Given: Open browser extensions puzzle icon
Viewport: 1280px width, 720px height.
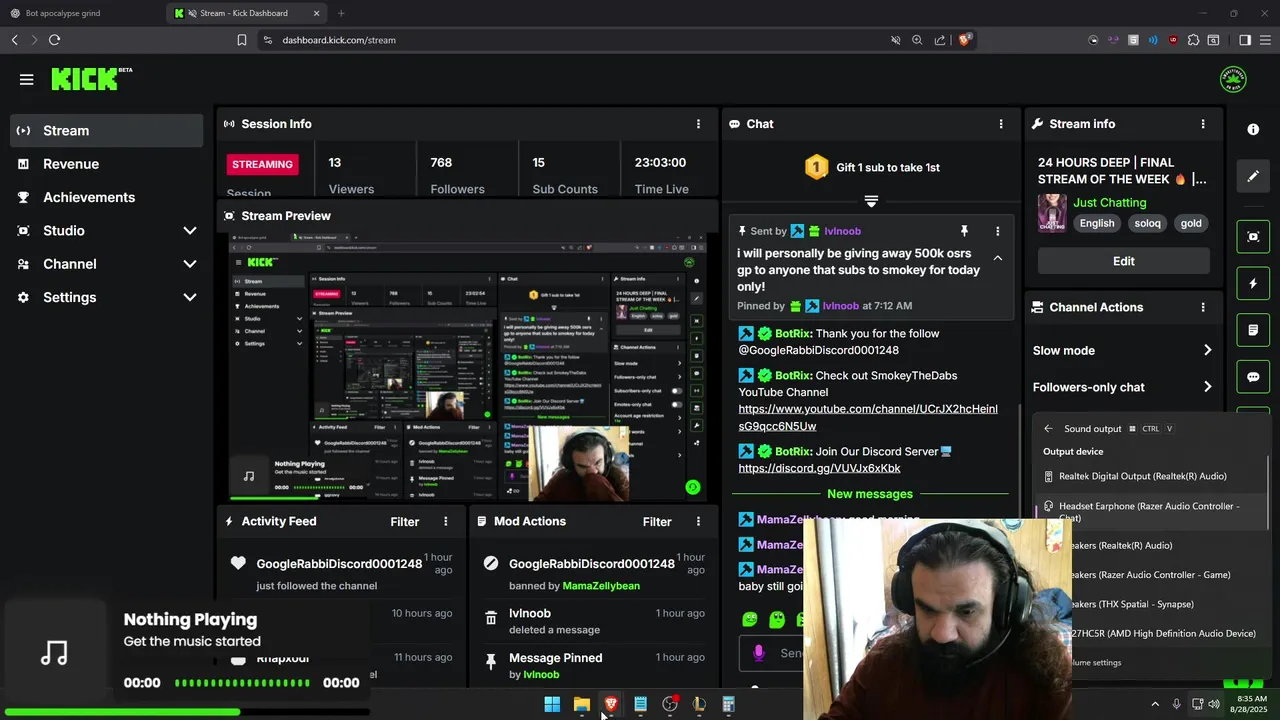Looking at the screenshot, I should click(x=1193, y=40).
